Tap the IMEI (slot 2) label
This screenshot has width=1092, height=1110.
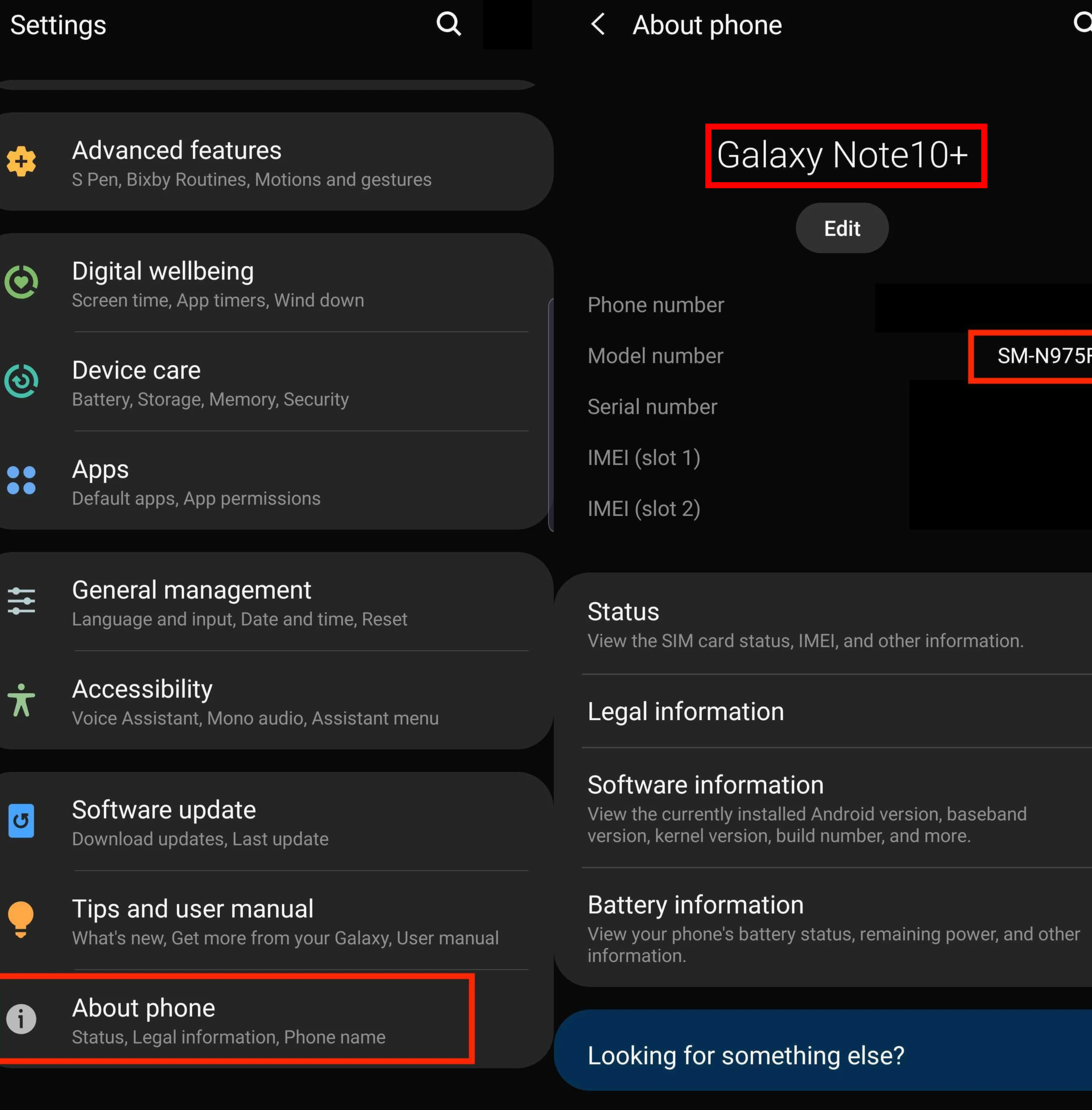643,509
